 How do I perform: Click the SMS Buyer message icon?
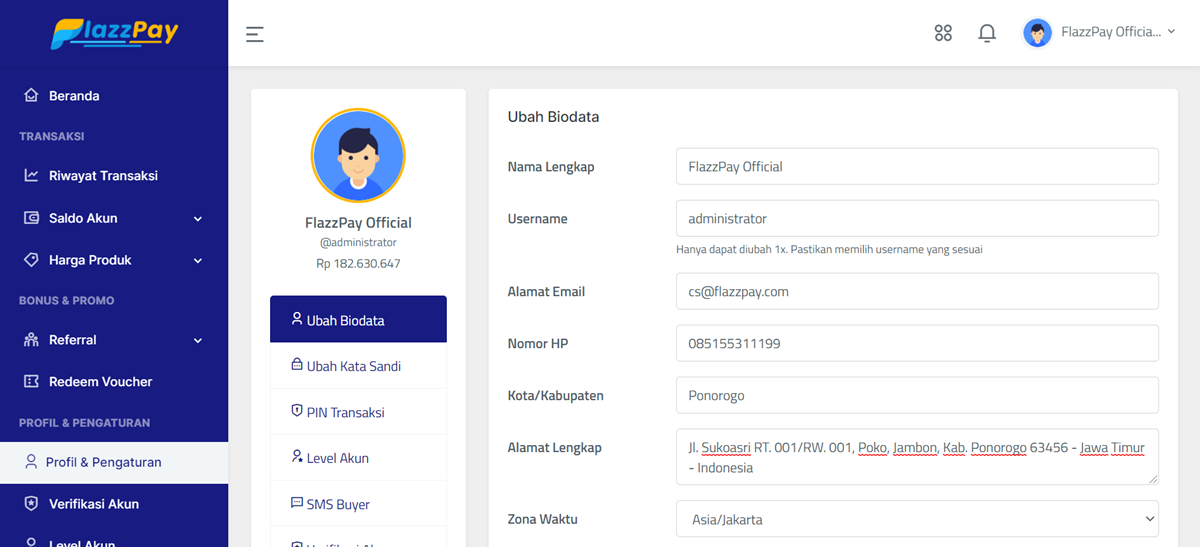(297, 503)
